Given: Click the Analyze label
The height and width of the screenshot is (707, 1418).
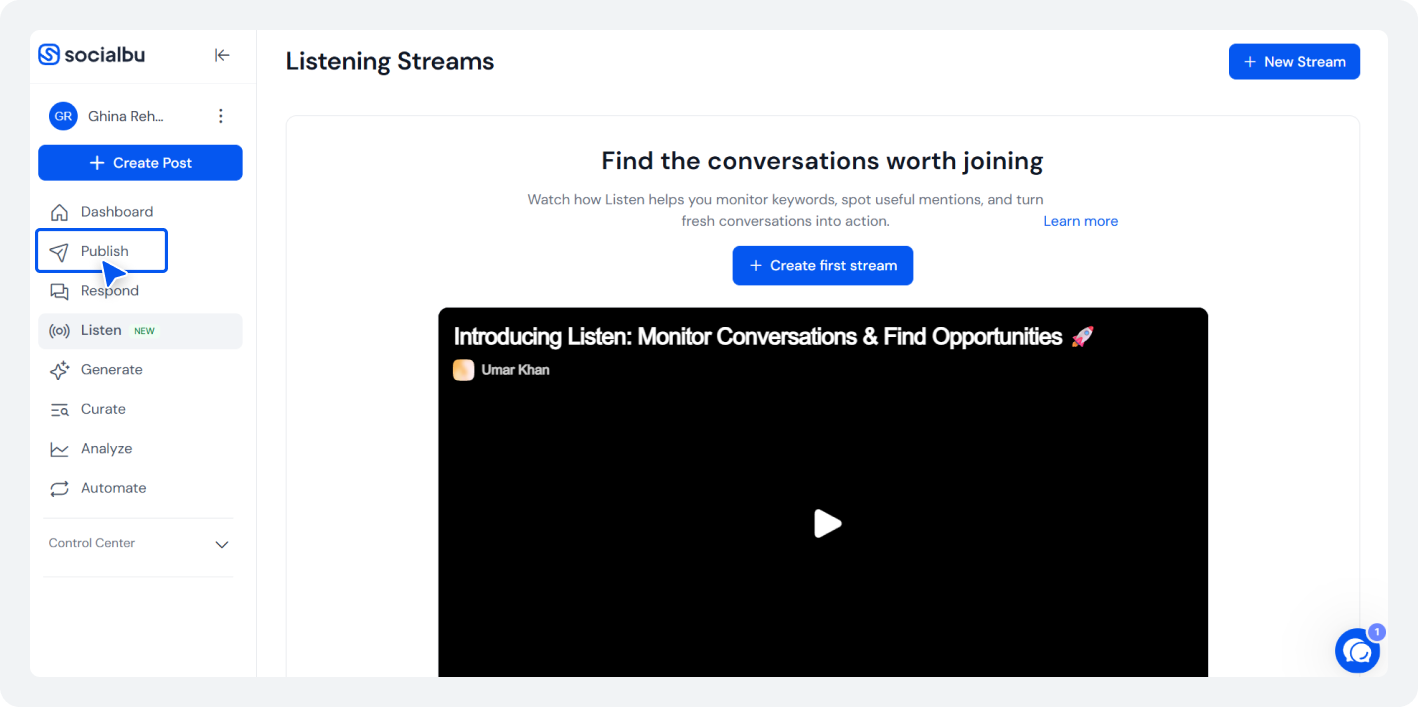Looking at the screenshot, I should tap(107, 449).
